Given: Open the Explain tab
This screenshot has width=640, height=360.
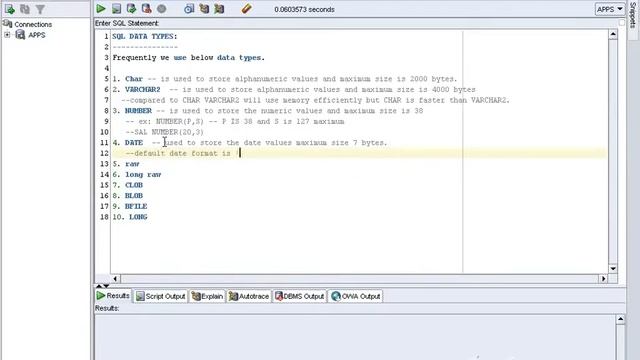Looking at the screenshot, I should point(207,296).
